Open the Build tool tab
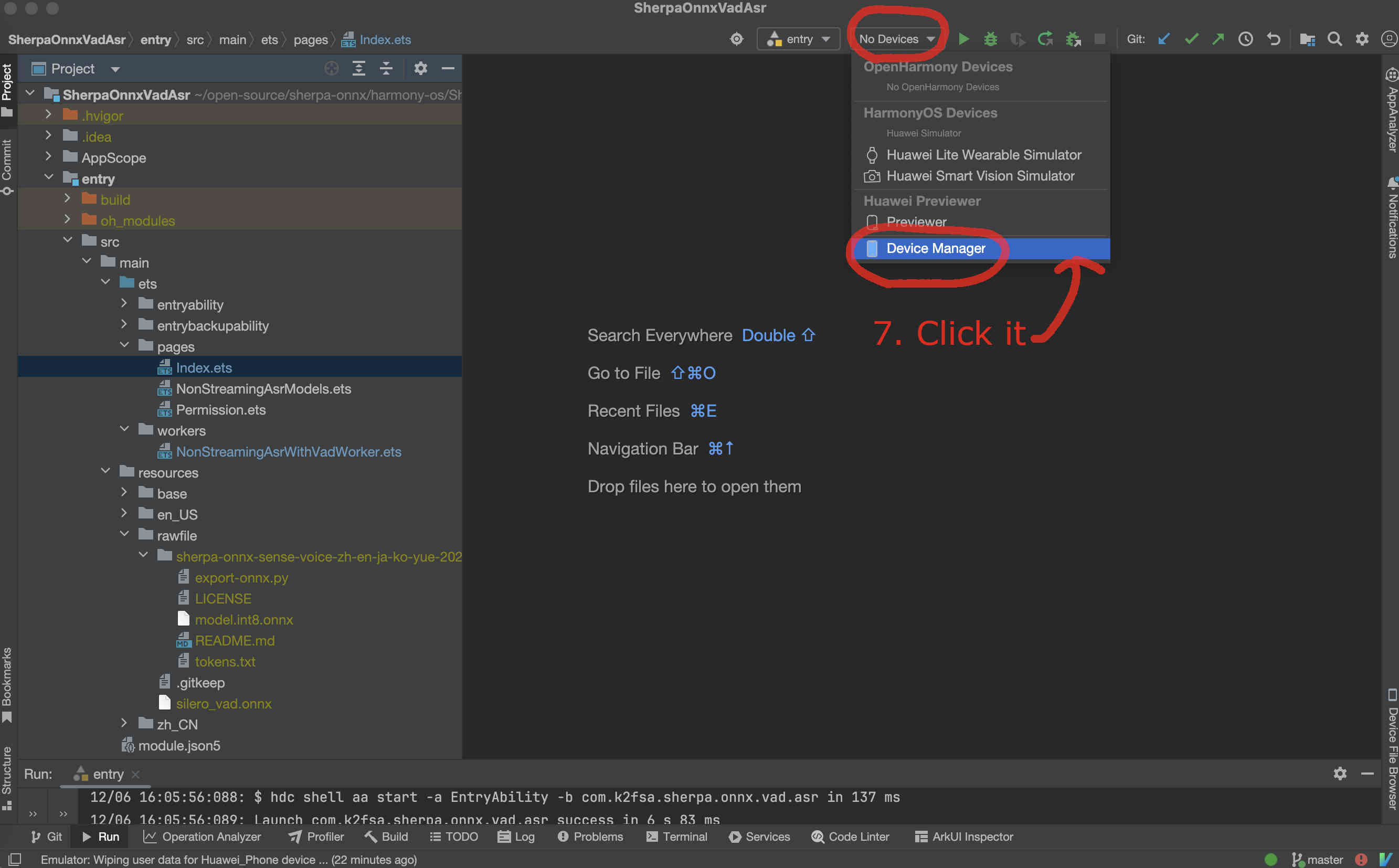 tap(386, 837)
